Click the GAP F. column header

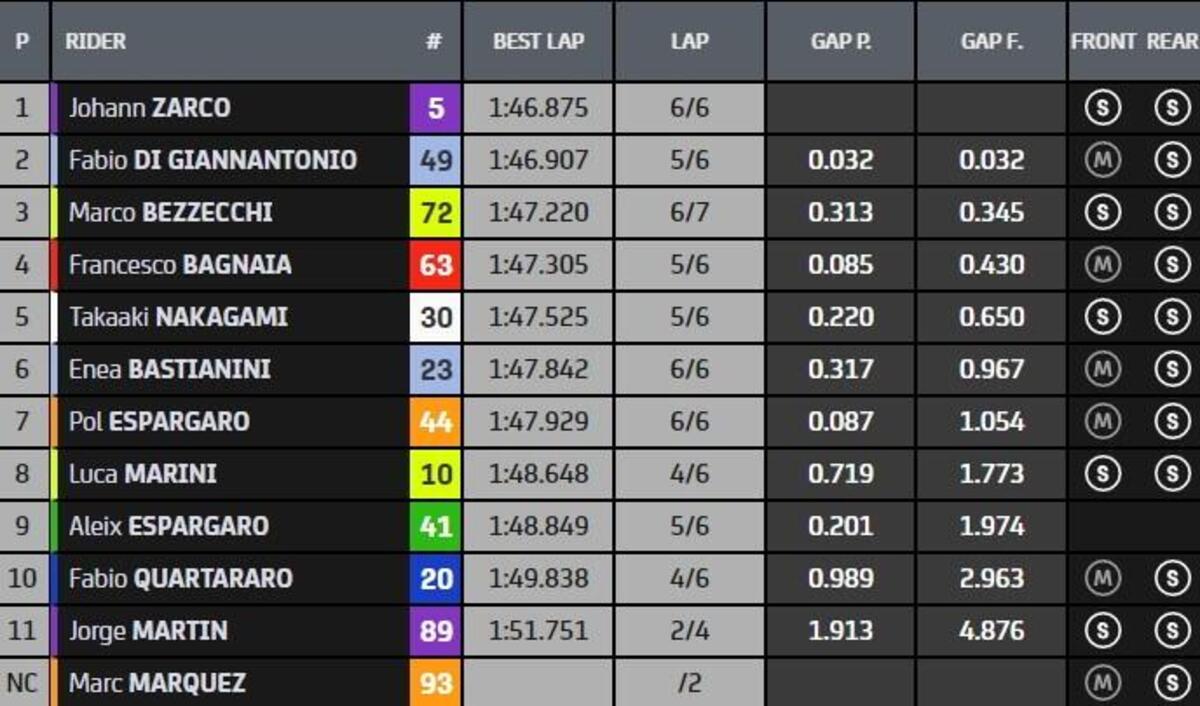(991, 41)
